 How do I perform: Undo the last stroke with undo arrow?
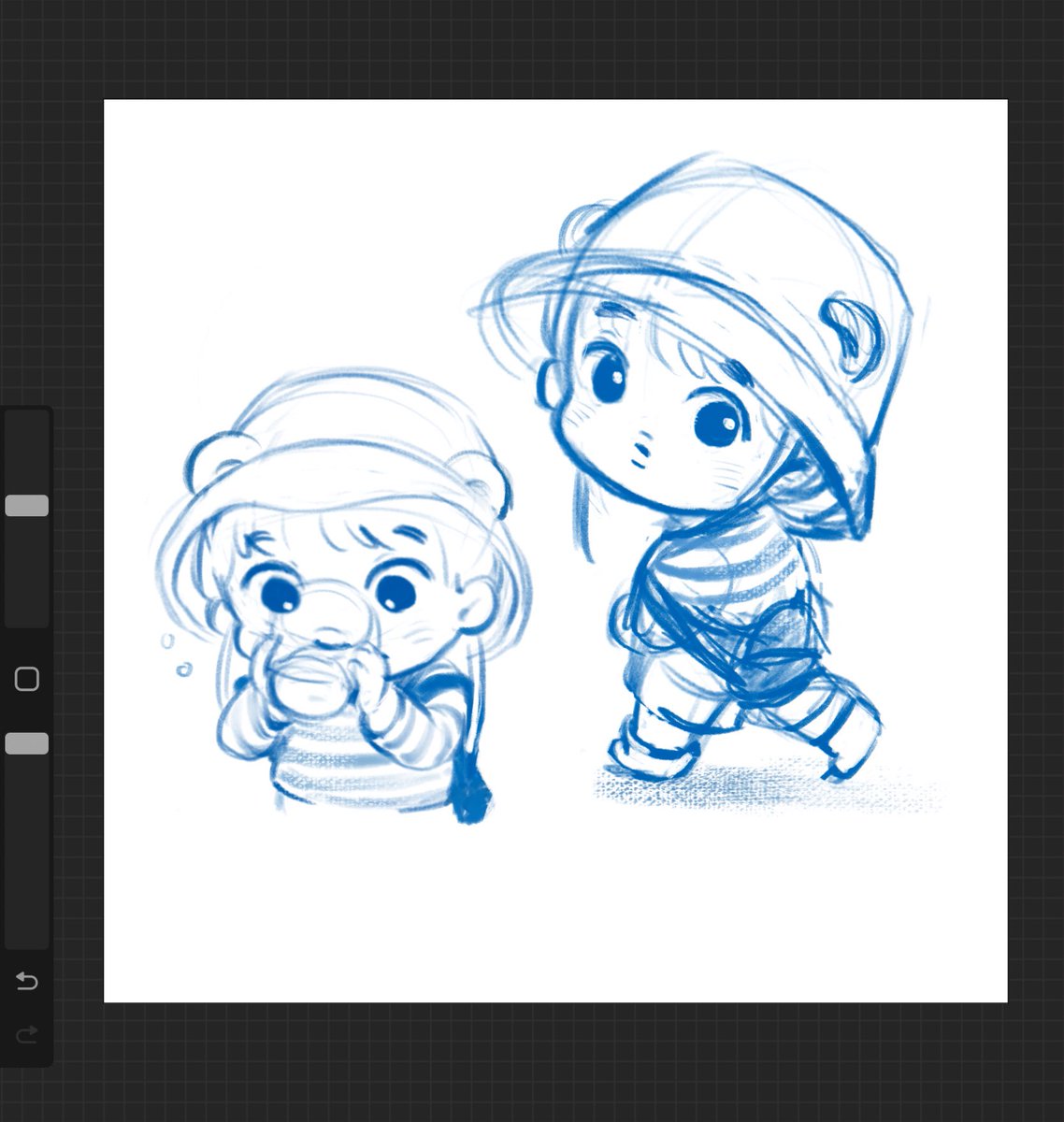tap(26, 981)
